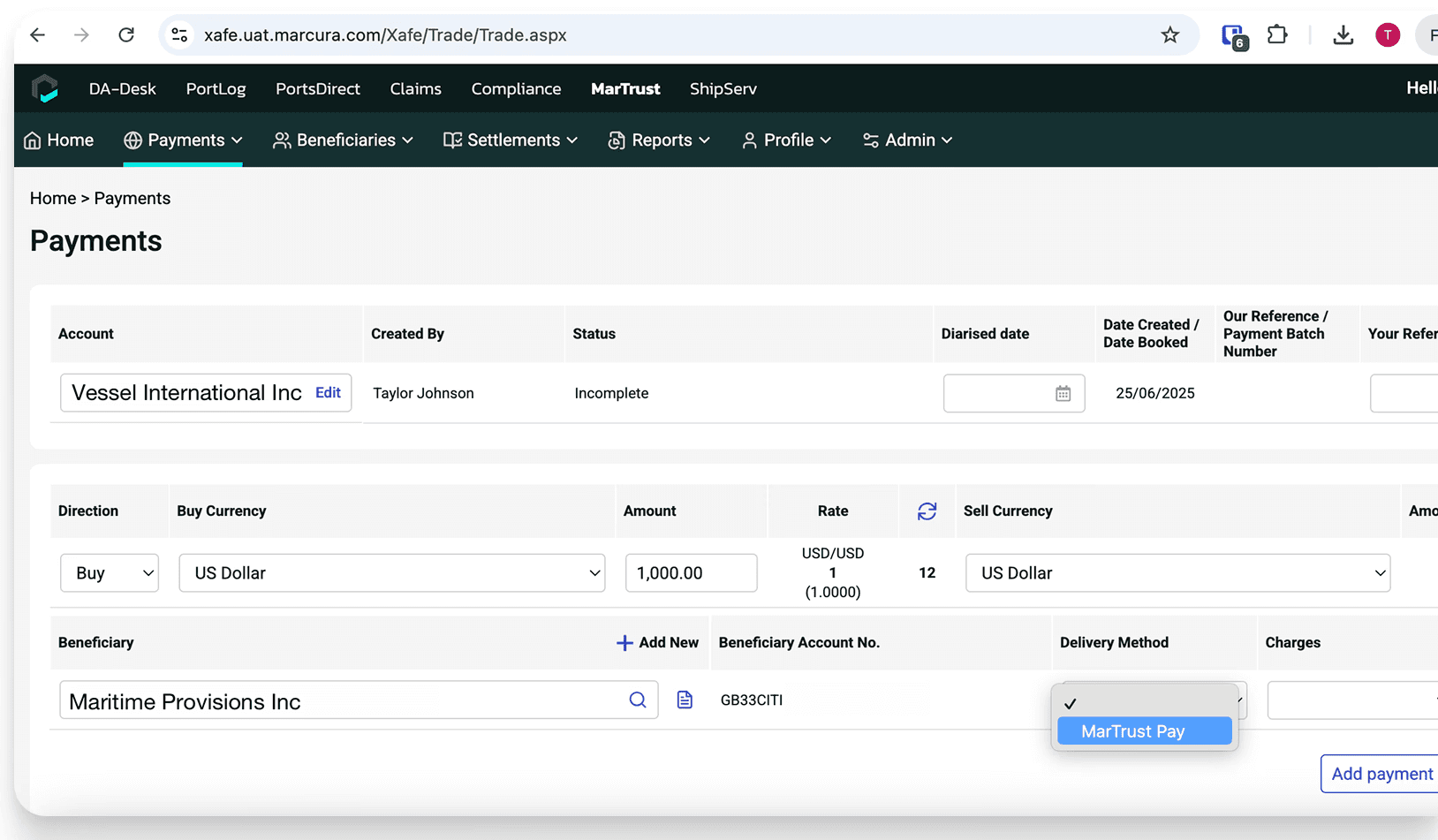
Task: Expand the Beneficiaries menu
Action: coord(343,140)
